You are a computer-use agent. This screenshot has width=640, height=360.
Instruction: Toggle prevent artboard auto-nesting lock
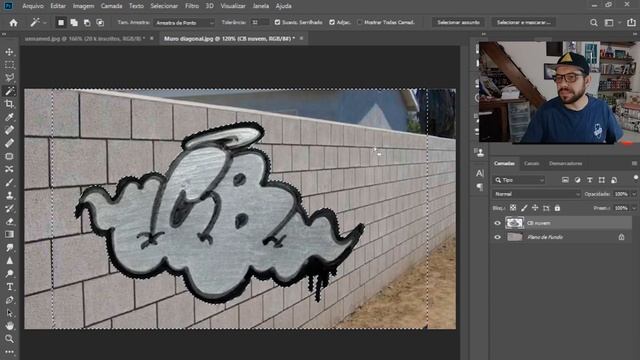click(x=546, y=208)
